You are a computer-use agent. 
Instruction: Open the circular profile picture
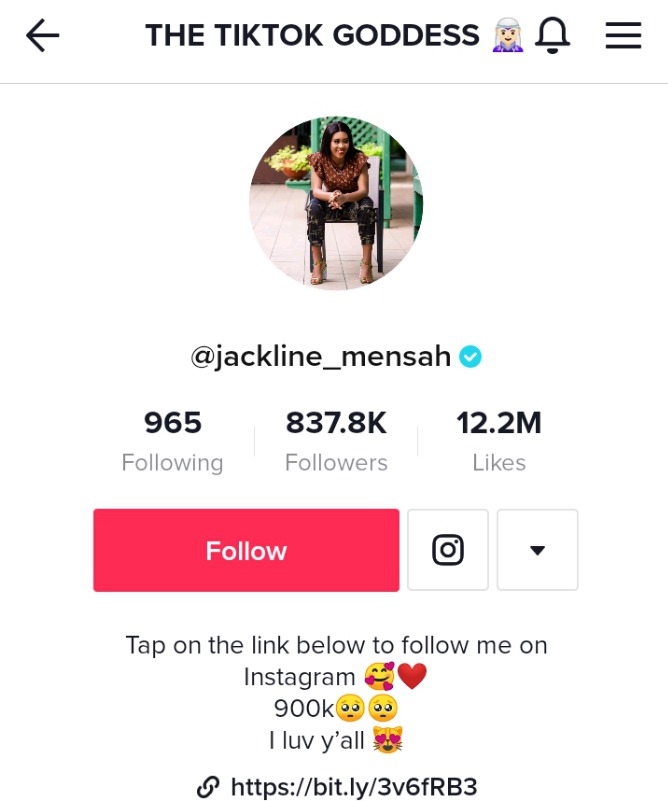(336, 203)
